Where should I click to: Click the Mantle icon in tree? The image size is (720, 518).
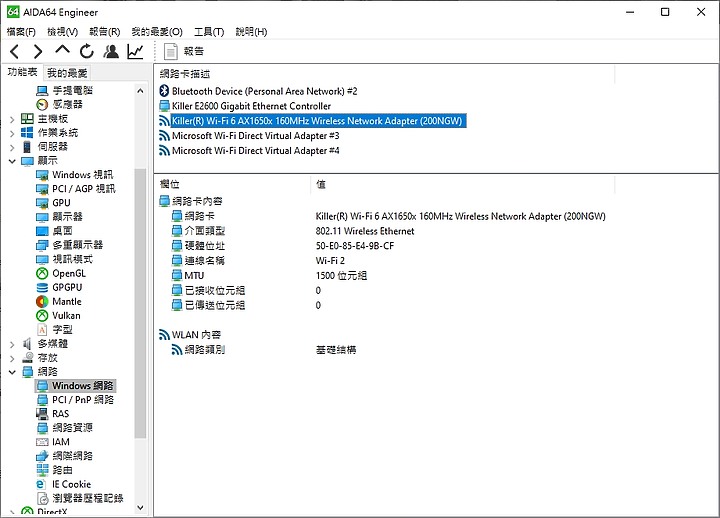[x=42, y=302]
